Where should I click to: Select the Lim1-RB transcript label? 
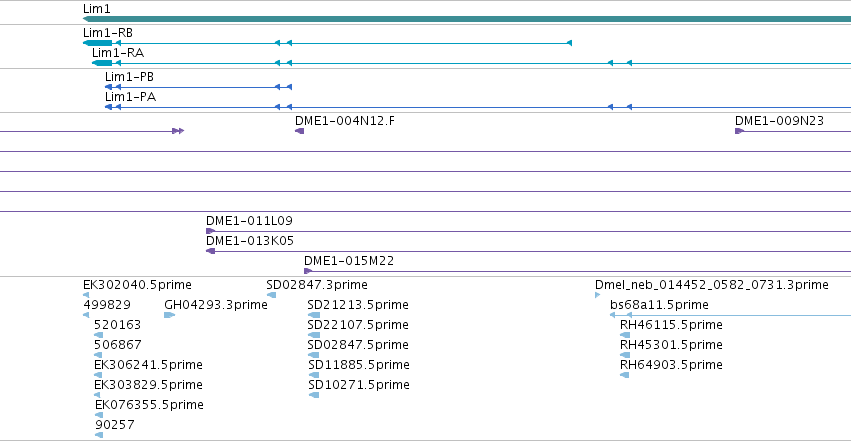107,33
